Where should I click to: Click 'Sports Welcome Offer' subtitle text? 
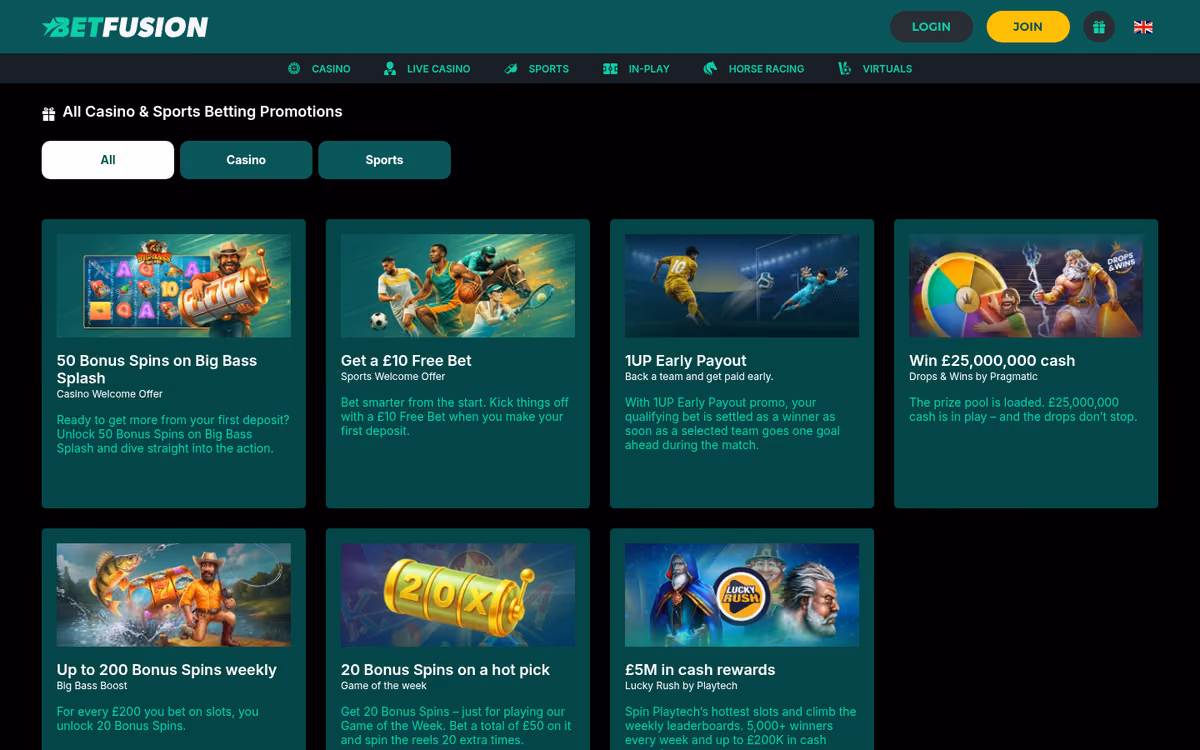tap(393, 377)
